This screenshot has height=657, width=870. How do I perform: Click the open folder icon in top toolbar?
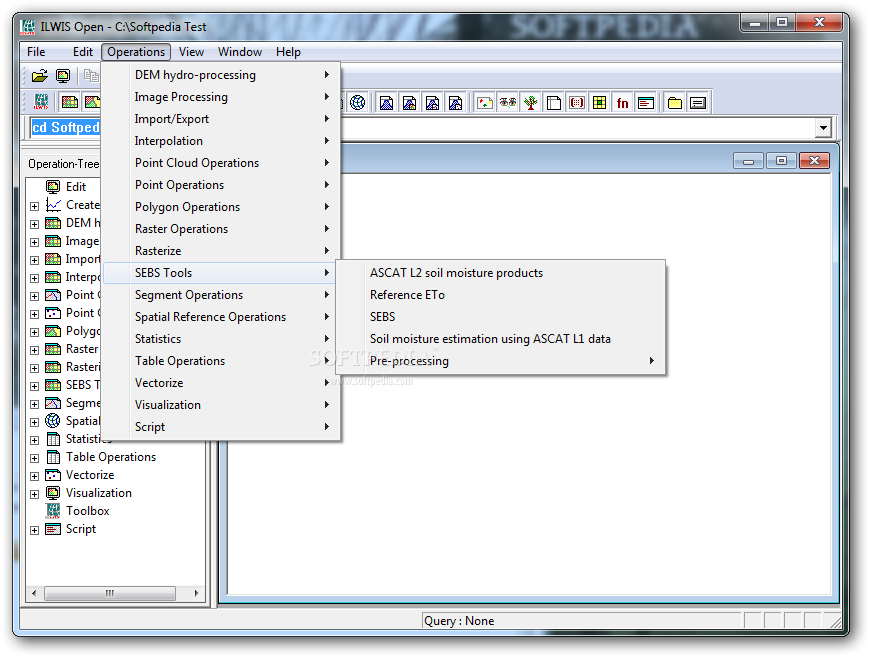tap(39, 75)
